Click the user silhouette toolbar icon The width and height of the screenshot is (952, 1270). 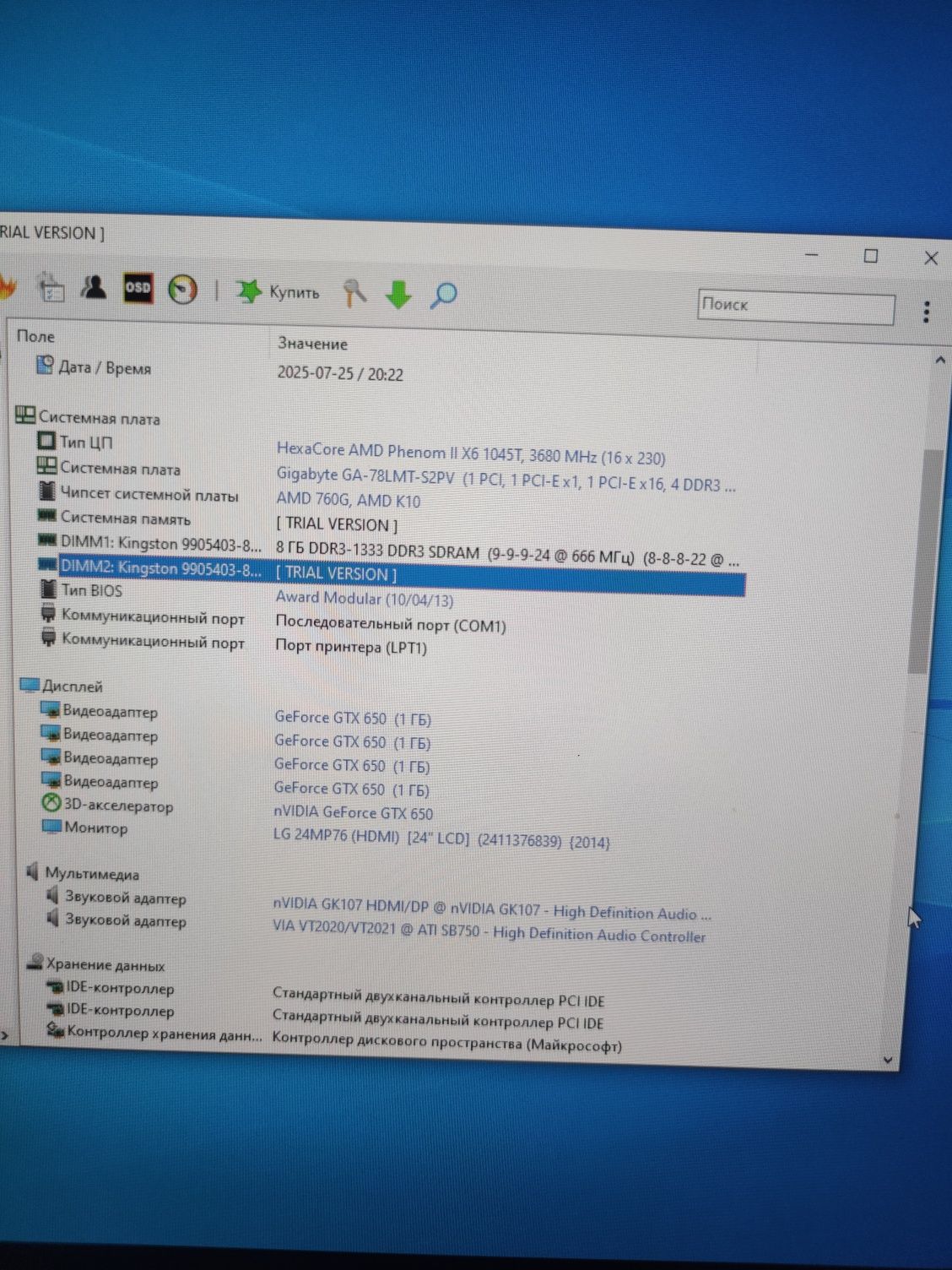[93, 287]
